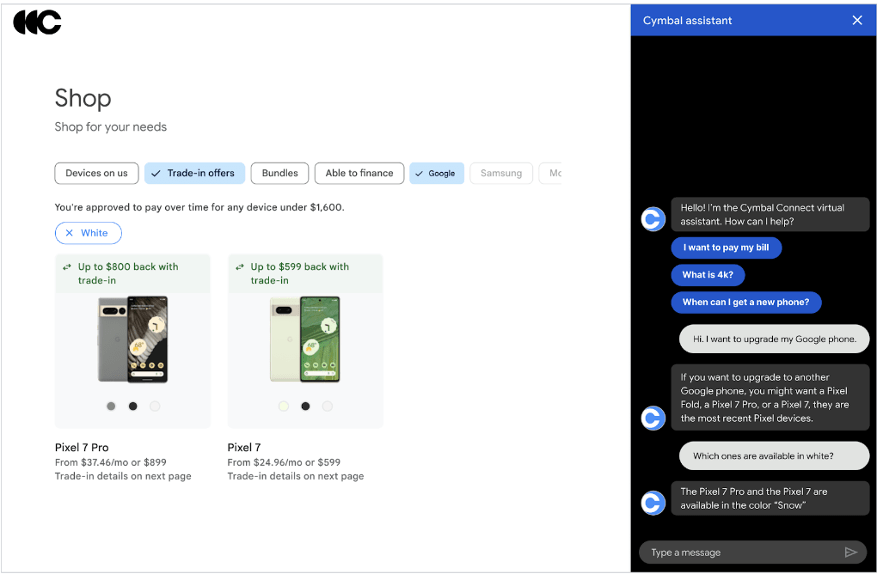Select the Bundles filter chip

(x=280, y=173)
